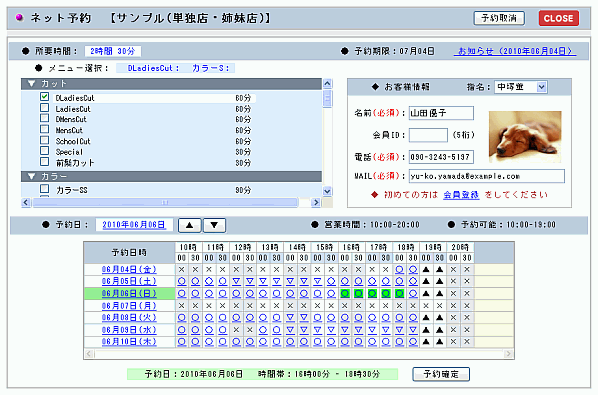Click previous date up-arrow button
The height and width of the screenshot is (395, 598).
tap(190, 225)
